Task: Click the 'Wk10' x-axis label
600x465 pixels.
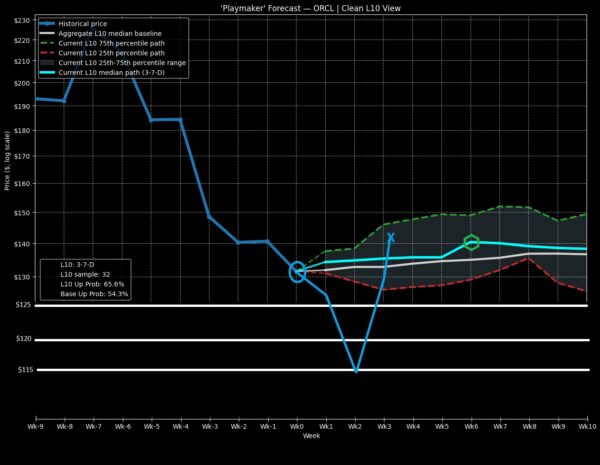Action: click(x=587, y=426)
